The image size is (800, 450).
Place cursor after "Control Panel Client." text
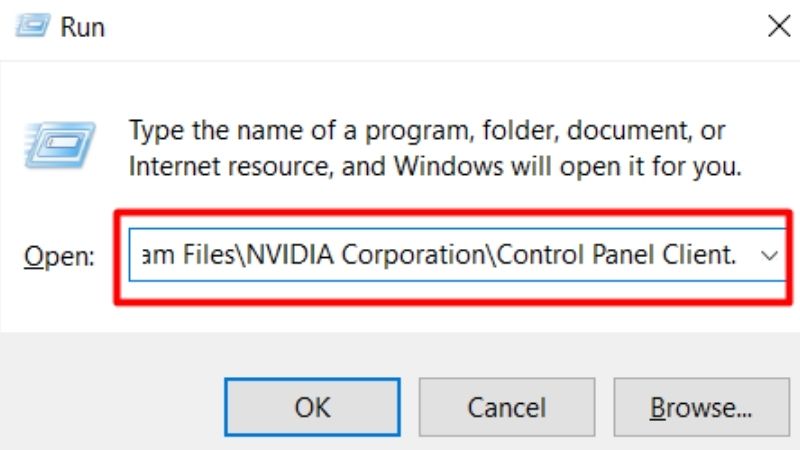pyautogui.click(x=738, y=254)
